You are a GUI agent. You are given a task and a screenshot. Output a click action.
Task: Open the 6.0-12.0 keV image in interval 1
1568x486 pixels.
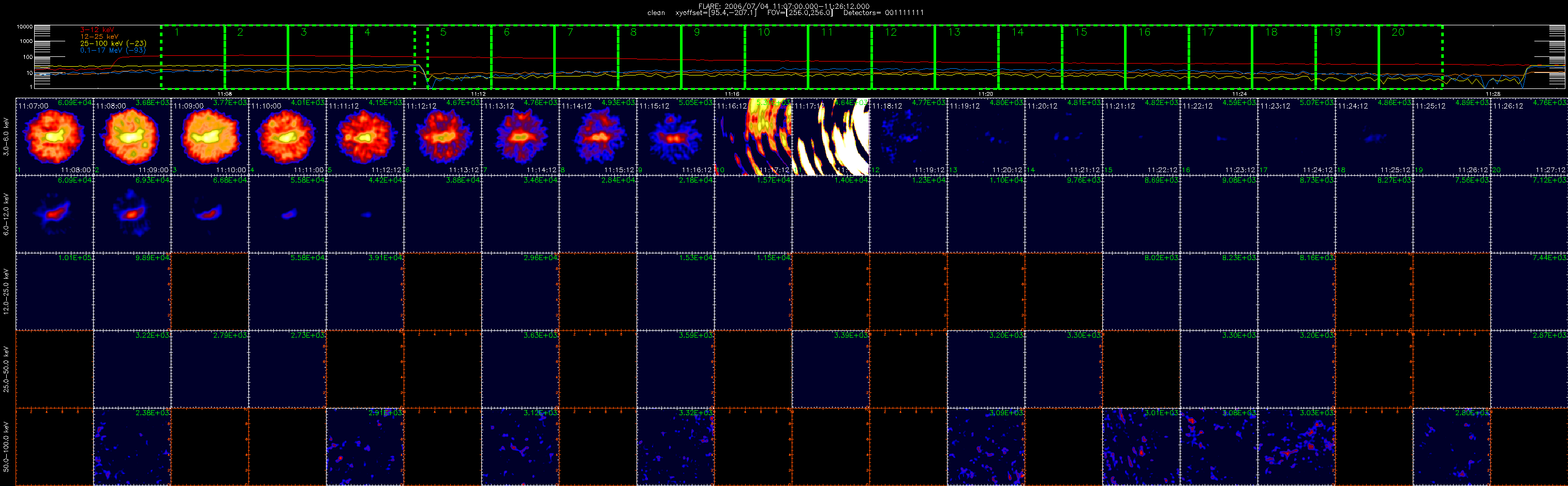(x=54, y=214)
